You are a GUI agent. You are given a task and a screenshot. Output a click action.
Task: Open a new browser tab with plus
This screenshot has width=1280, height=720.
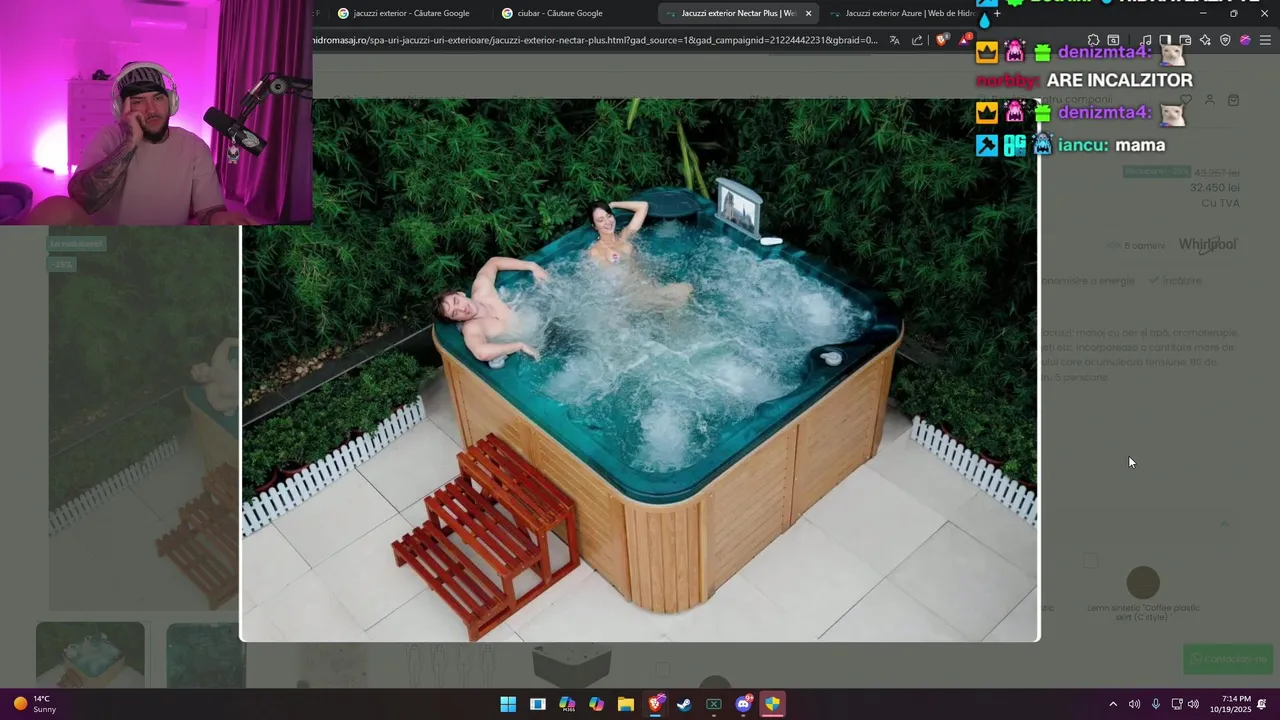(x=997, y=13)
